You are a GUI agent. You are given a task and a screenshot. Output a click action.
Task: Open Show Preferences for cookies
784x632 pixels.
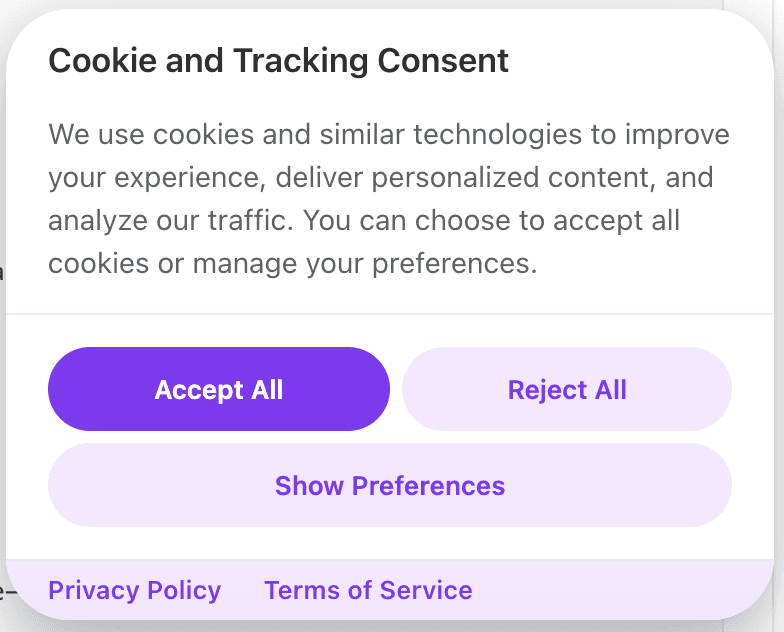pyautogui.click(x=390, y=486)
